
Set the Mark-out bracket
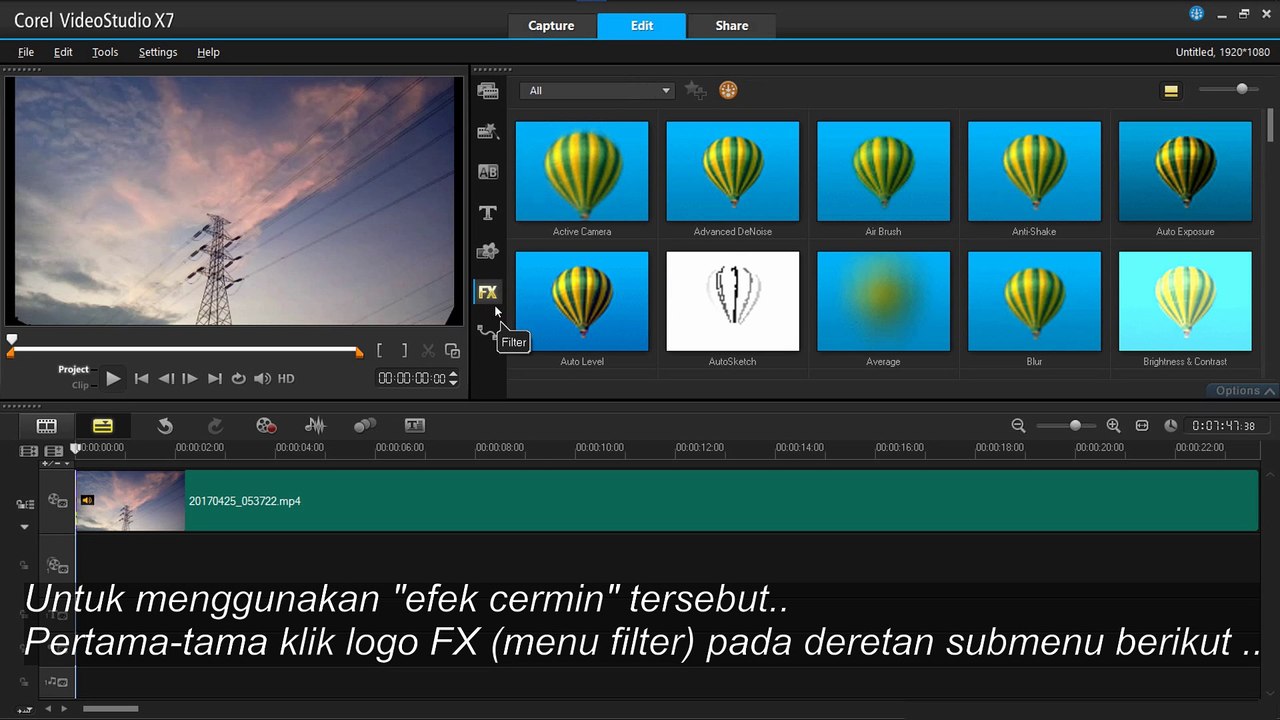pyautogui.click(x=404, y=350)
